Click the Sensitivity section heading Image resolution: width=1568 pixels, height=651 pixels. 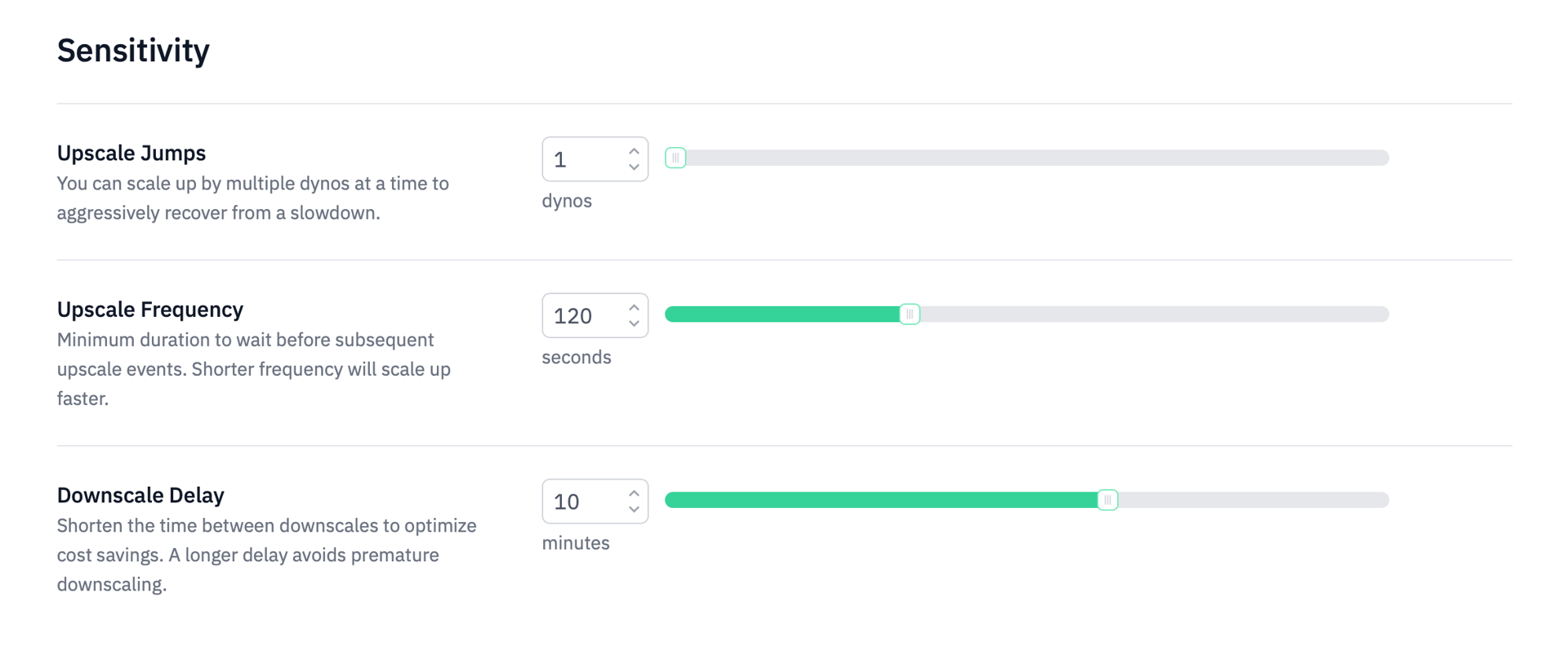(x=133, y=51)
